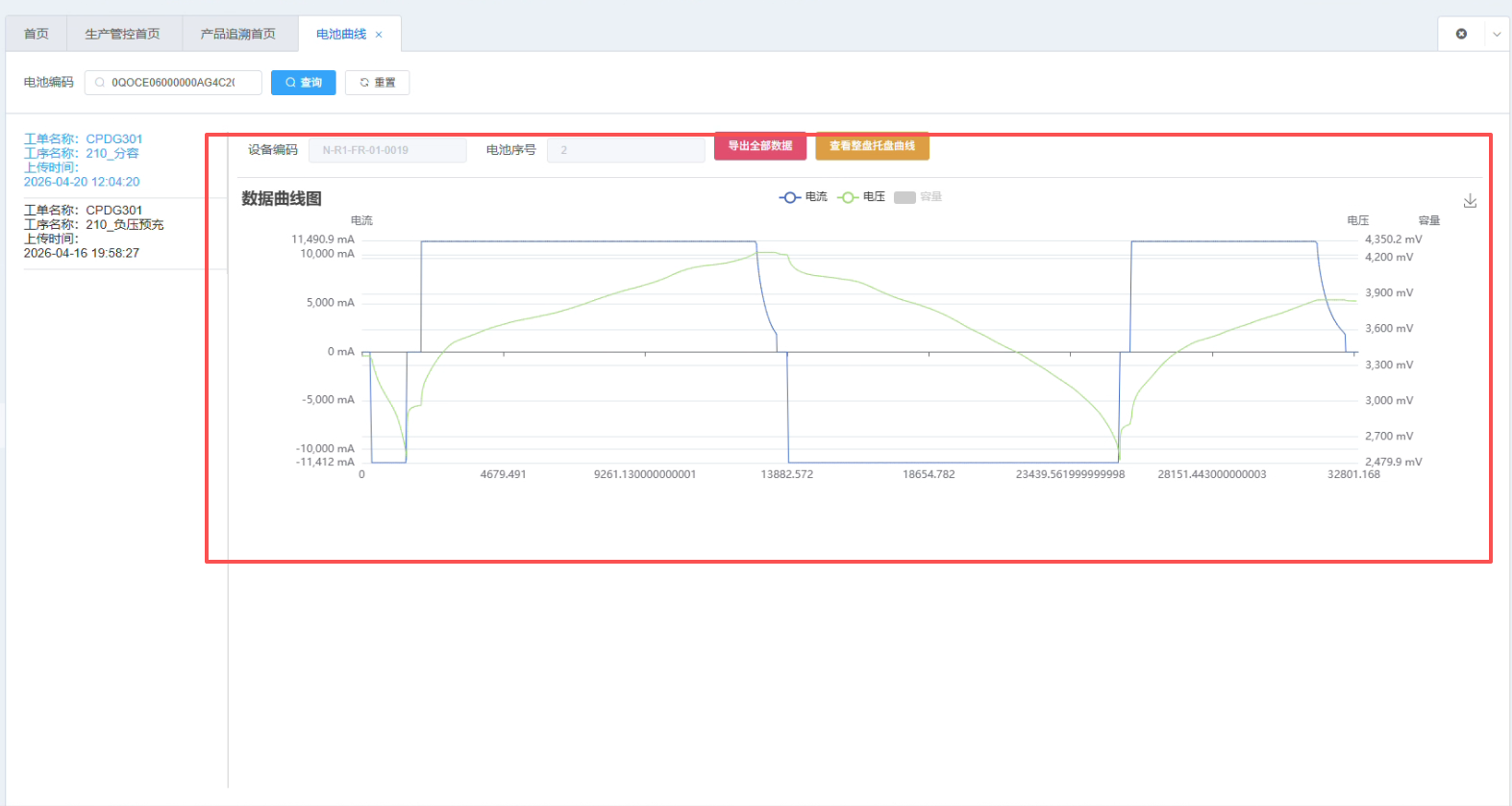Image resolution: width=1512 pixels, height=806 pixels.
Task: Export all data with 导出全部数据
Action: click(760, 146)
